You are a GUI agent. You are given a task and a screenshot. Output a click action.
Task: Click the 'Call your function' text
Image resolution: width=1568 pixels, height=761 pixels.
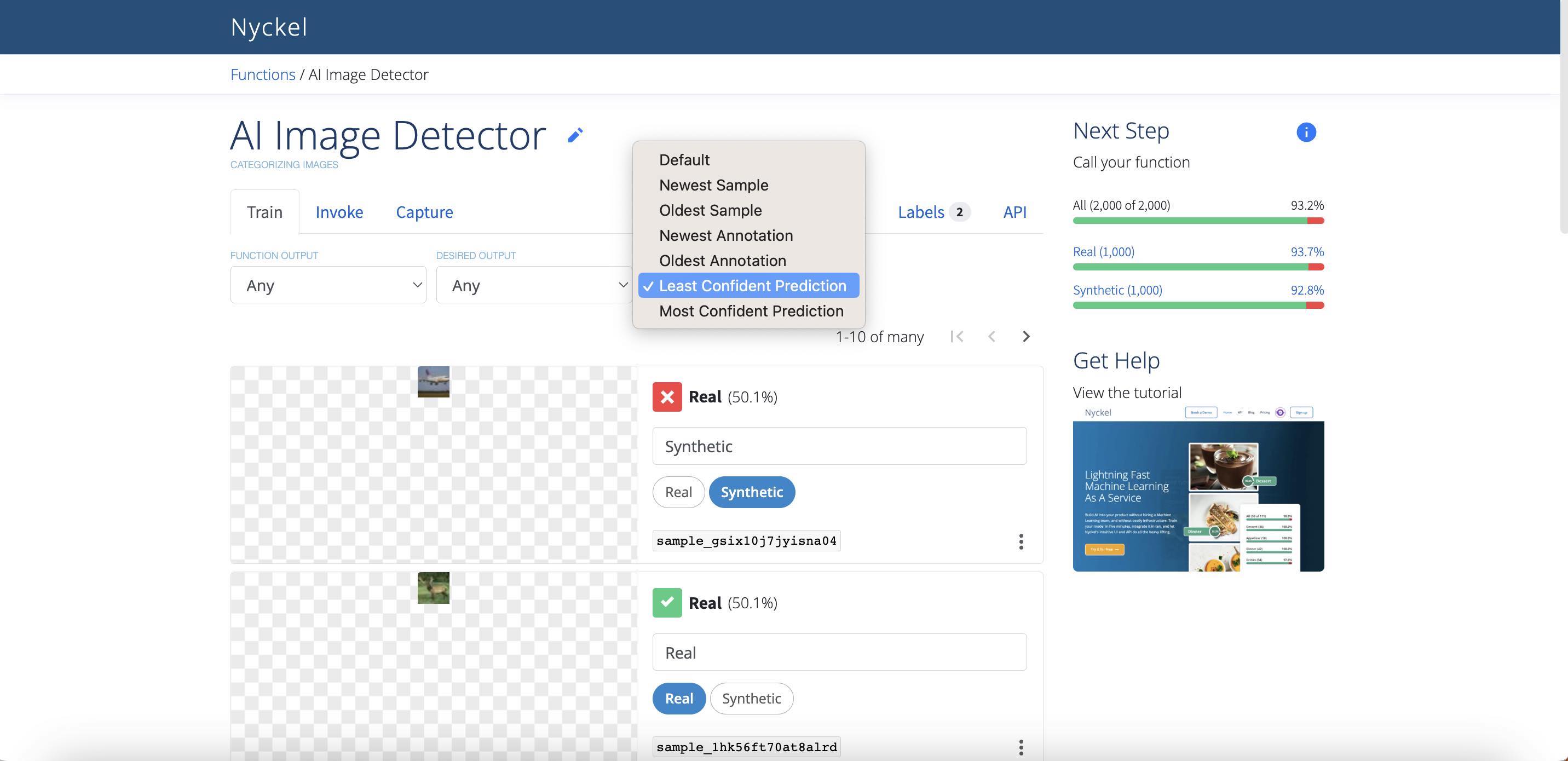[1131, 162]
